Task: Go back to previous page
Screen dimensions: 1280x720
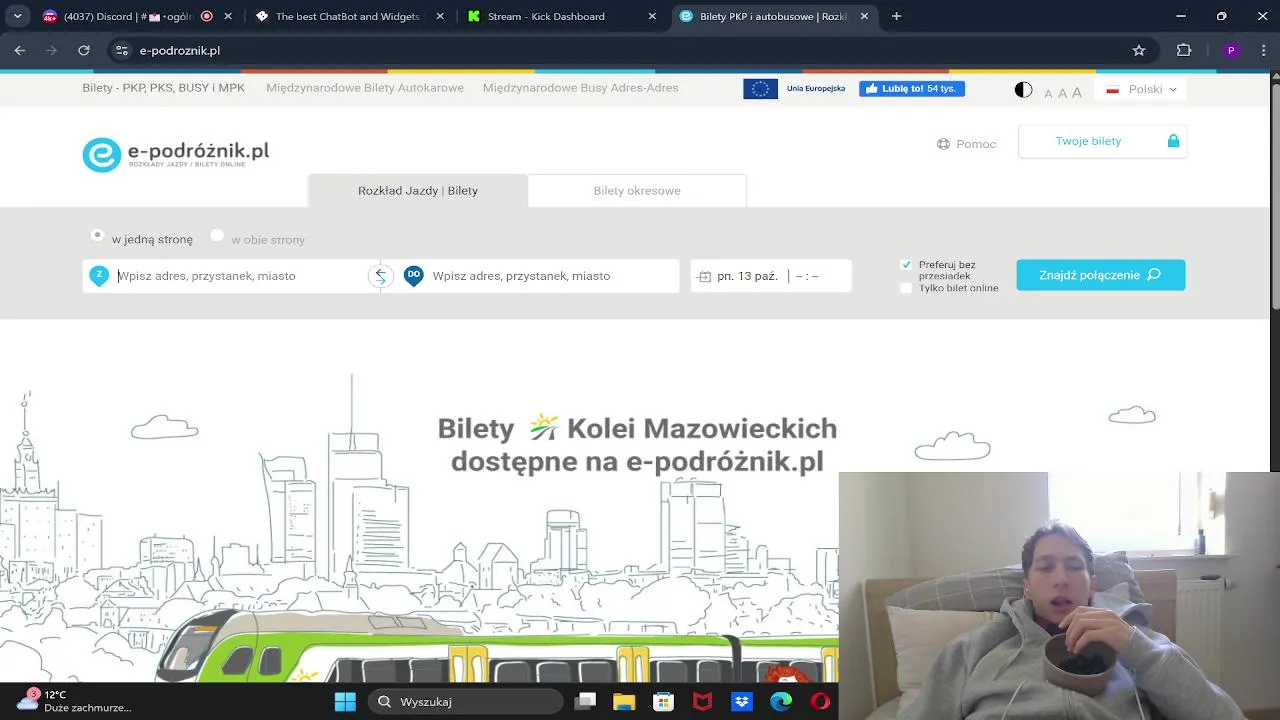Action: (20, 50)
